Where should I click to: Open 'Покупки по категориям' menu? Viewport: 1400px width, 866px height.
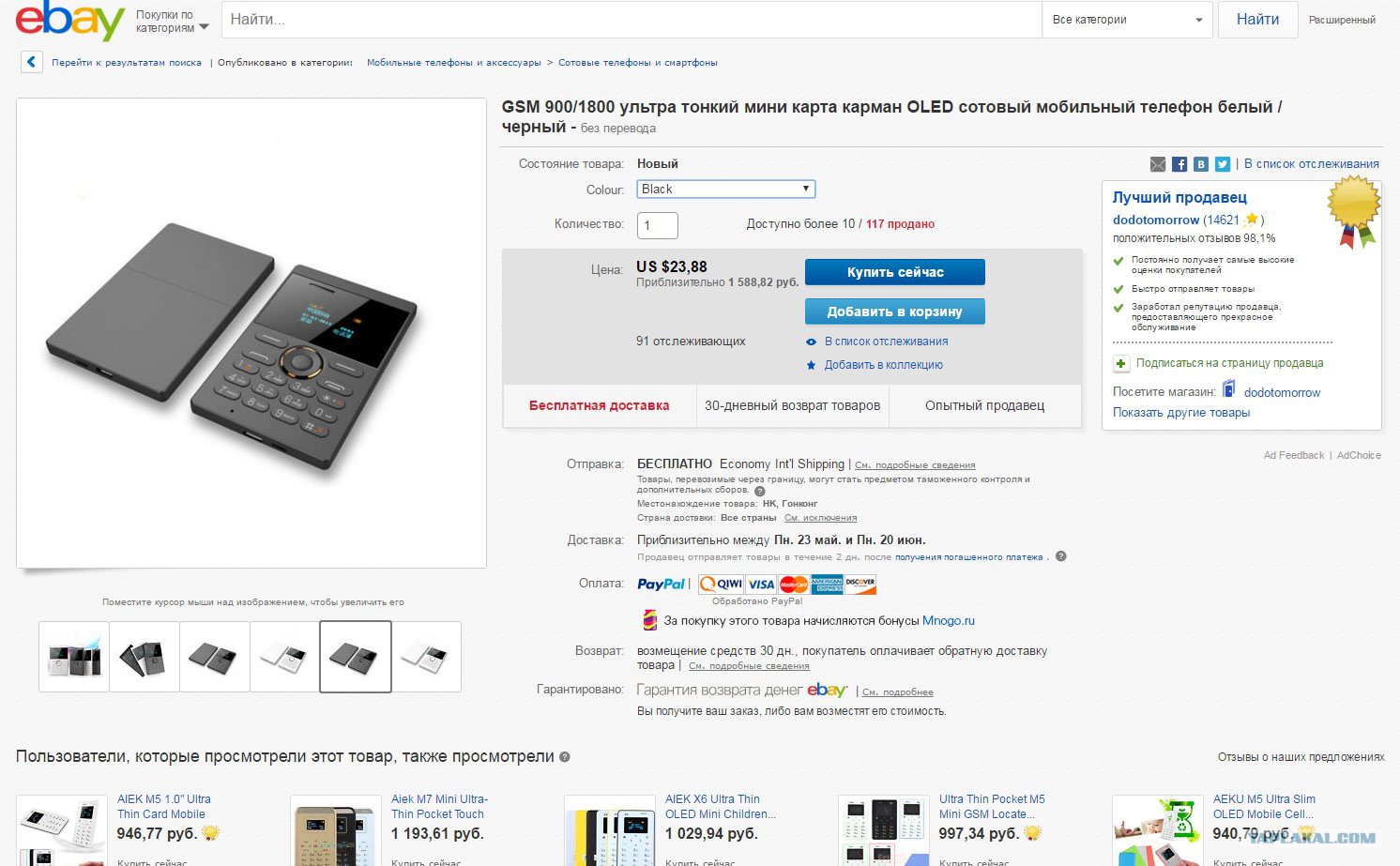coord(172,22)
